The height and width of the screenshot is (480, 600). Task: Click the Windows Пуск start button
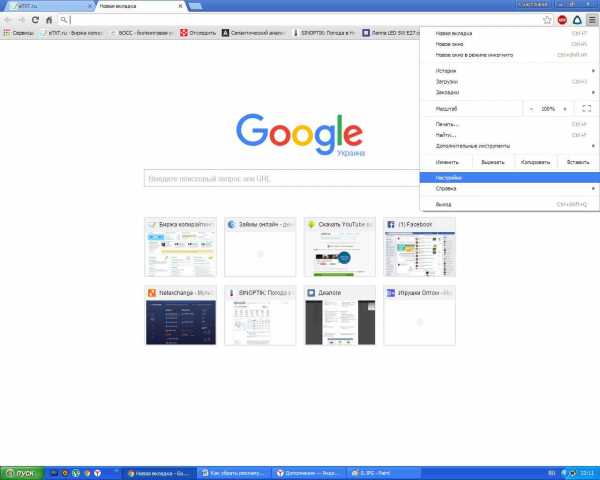22,473
